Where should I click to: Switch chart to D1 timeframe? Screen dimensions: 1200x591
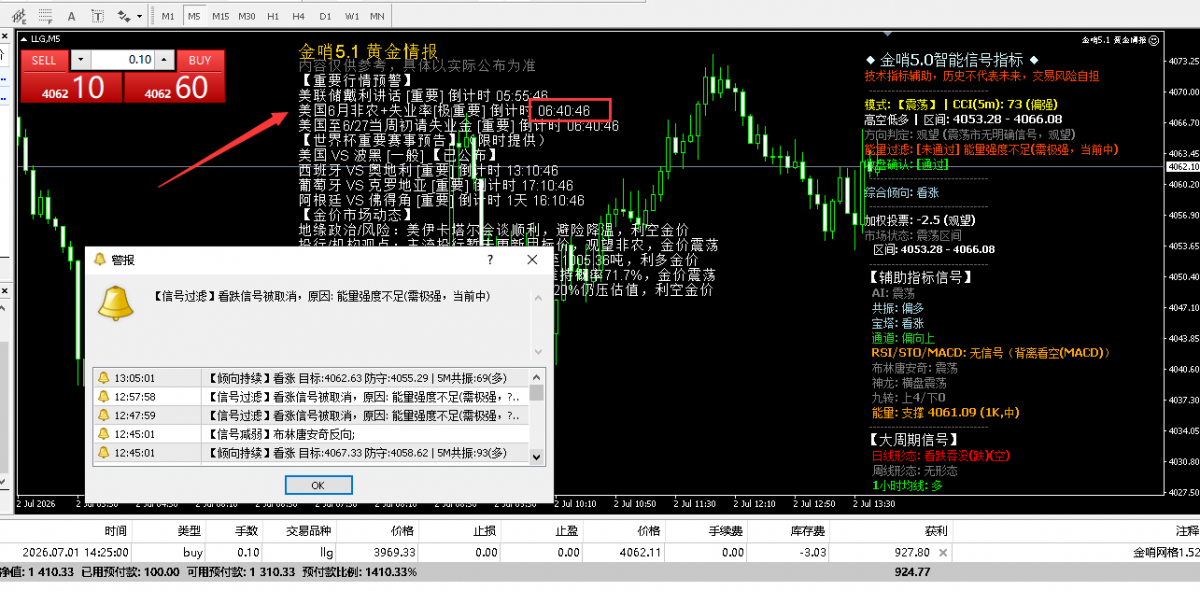point(325,16)
